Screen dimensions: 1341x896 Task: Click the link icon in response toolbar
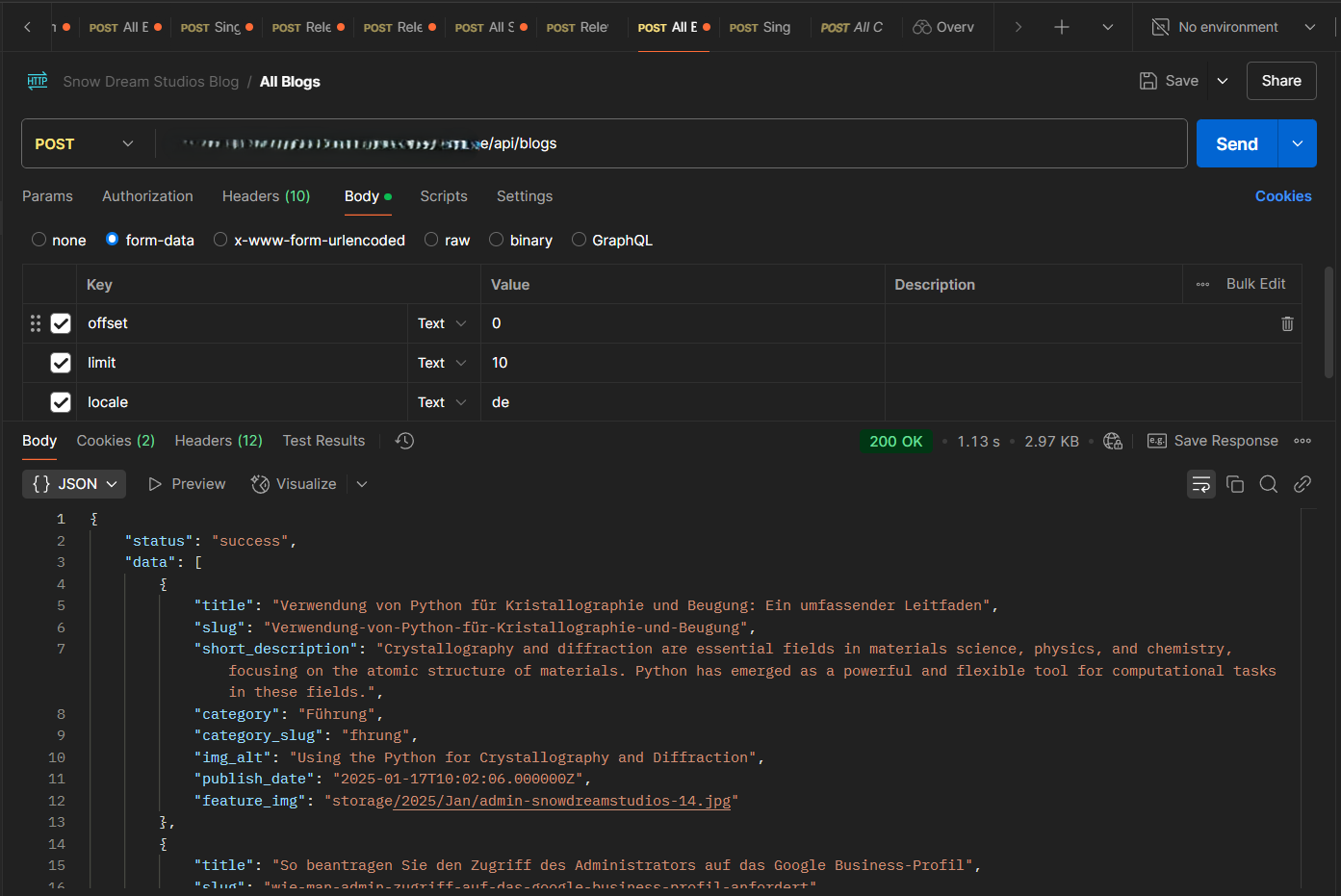point(1302,484)
